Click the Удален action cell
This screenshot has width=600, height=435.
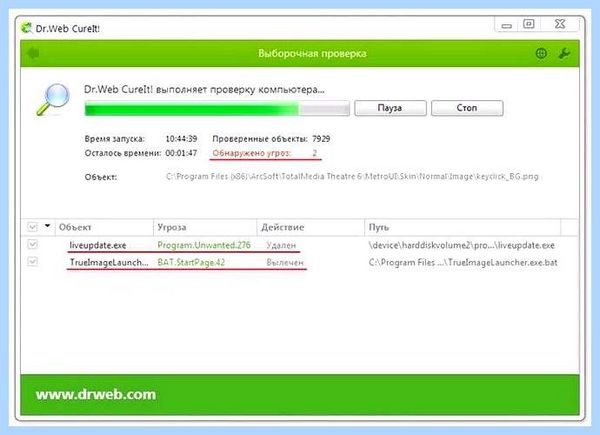281,245
